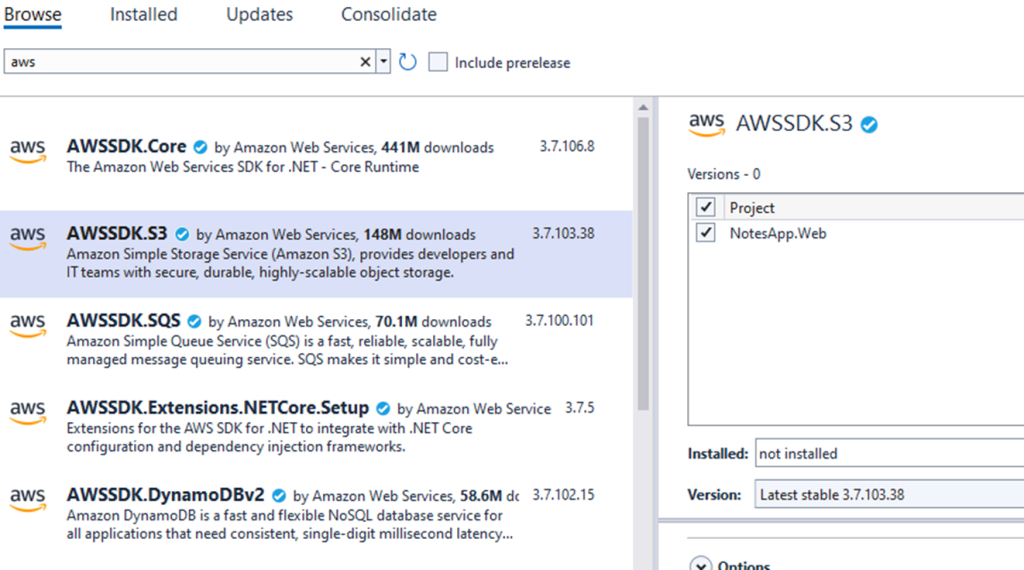This screenshot has height=570, width=1024.
Task: Open the search box history dropdown arrow
Action: pos(384,62)
